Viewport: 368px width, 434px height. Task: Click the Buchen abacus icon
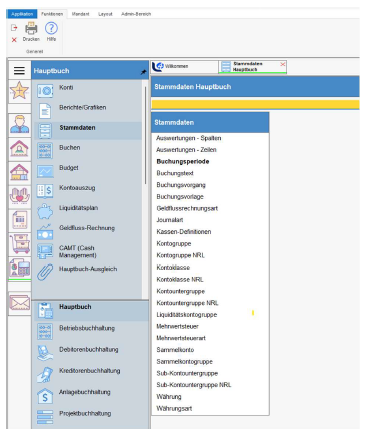coord(45,151)
